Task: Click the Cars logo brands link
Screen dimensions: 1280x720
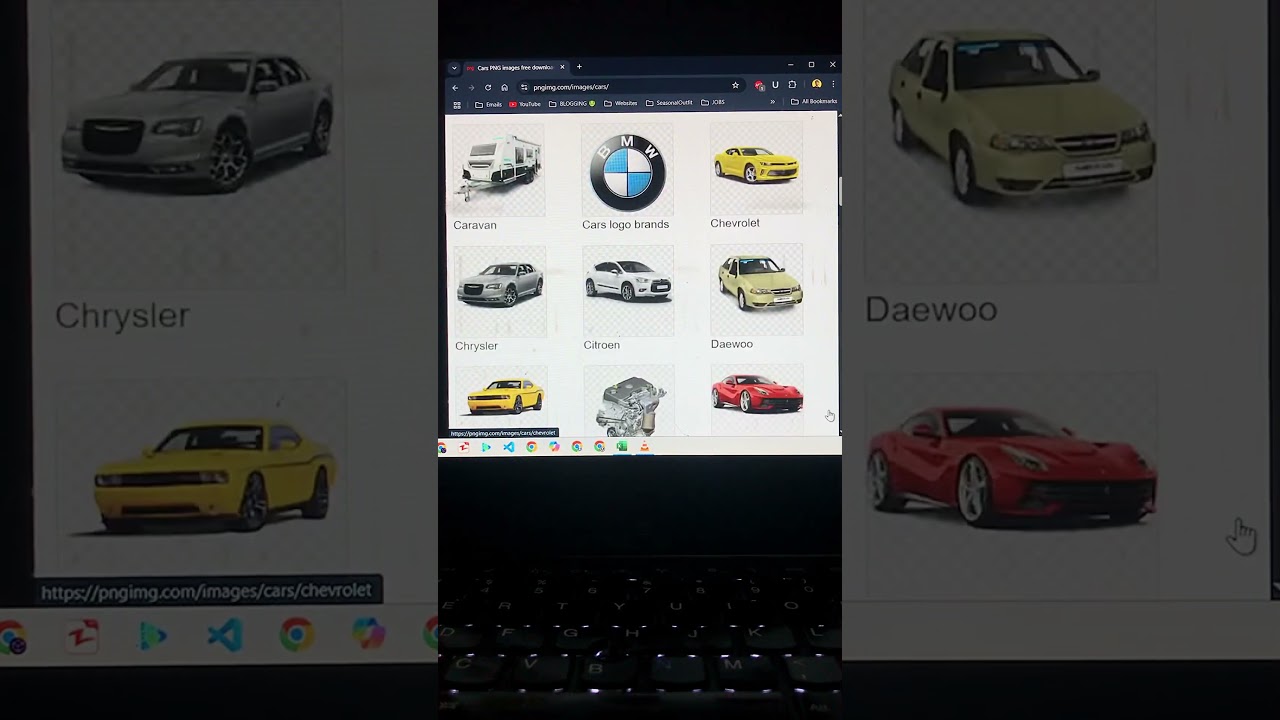Action: point(625,224)
